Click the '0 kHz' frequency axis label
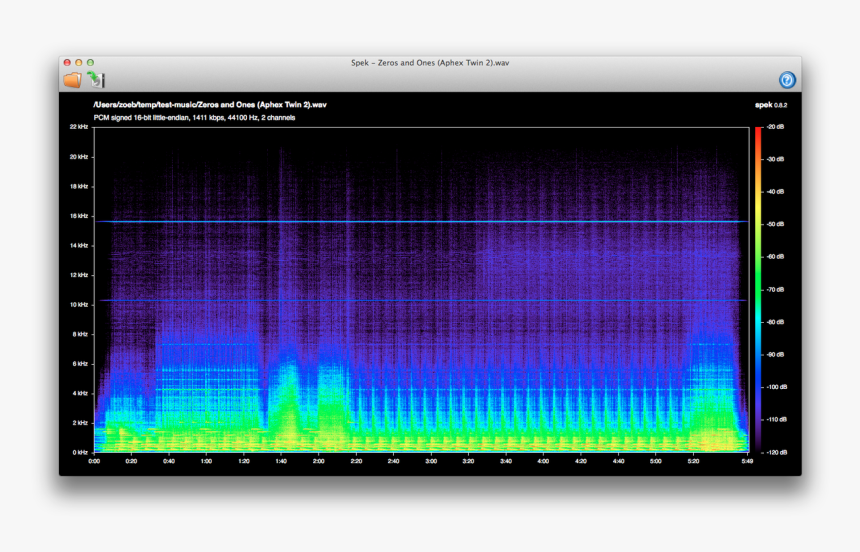This screenshot has height=552, width=860. (80, 453)
